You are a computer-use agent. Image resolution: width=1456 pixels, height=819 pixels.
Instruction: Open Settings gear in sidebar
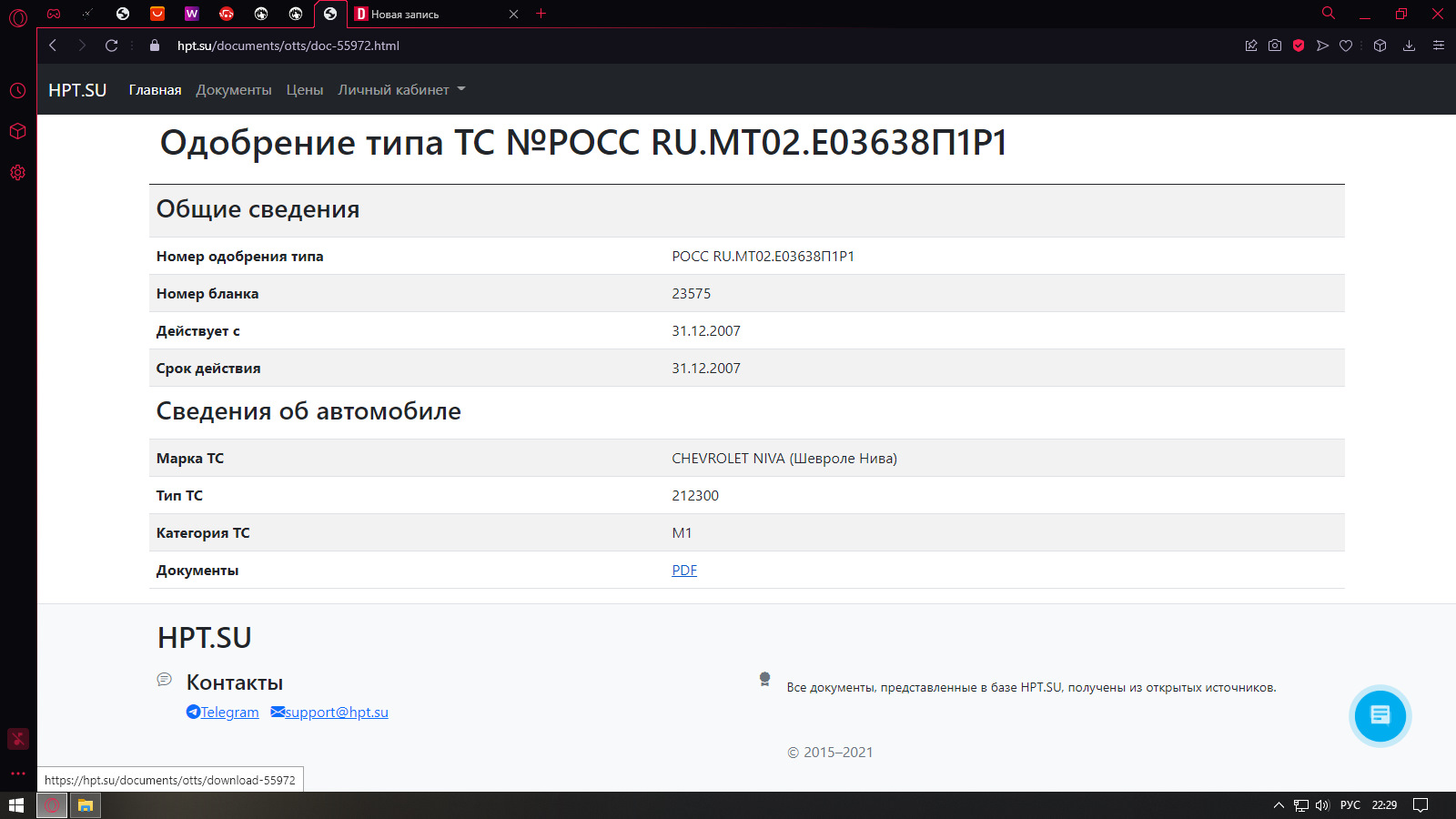[x=18, y=172]
